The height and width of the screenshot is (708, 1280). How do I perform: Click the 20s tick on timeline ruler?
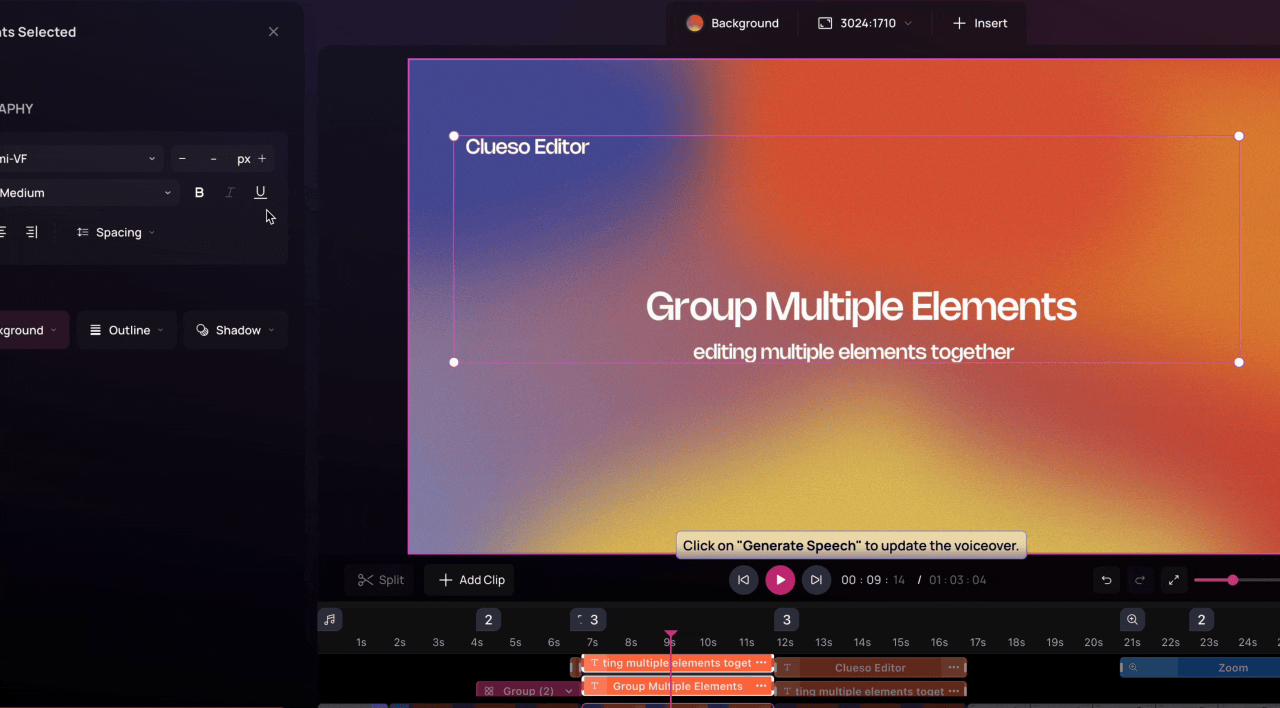pos(1093,642)
